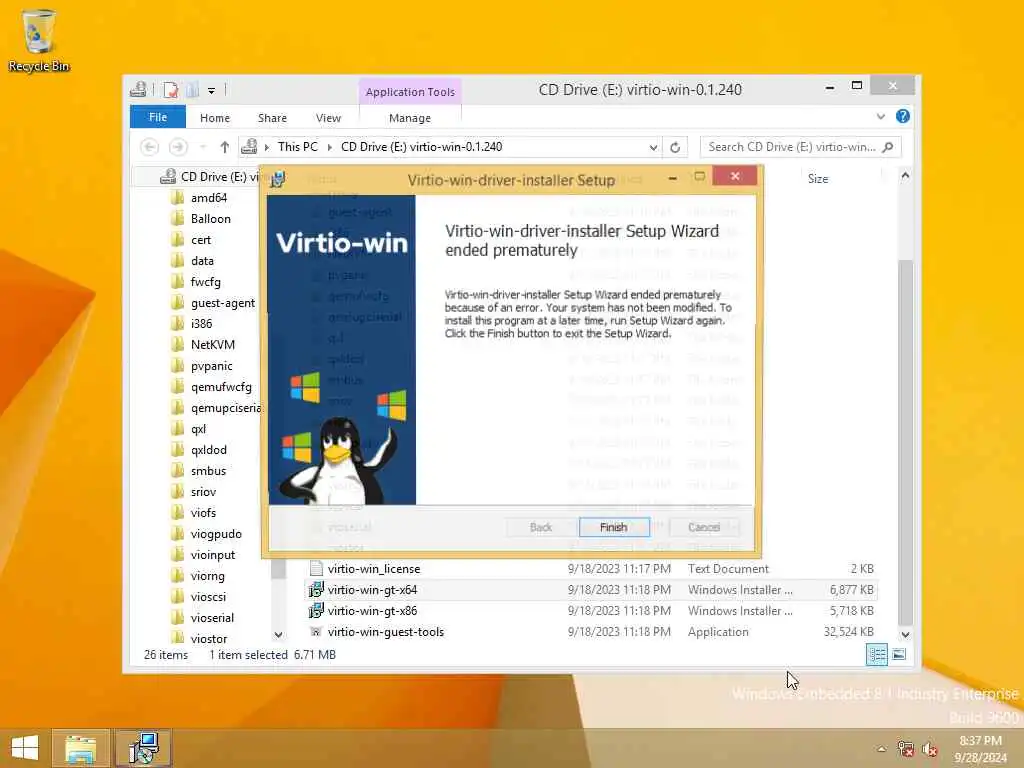Click the search magnifier icon
1024x768 pixels.
[x=888, y=147]
